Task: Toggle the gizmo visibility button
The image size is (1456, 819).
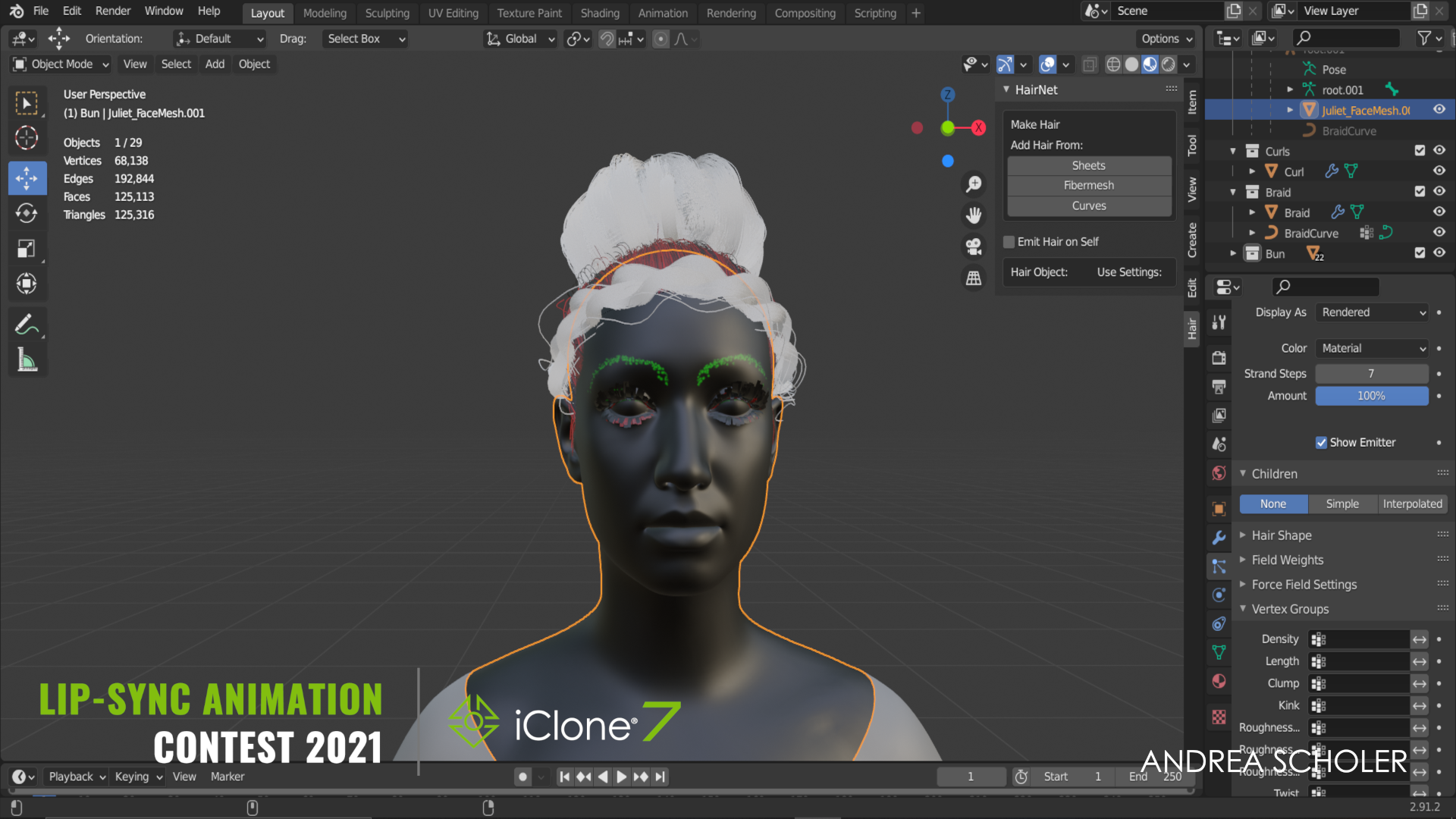Action: click(x=1005, y=64)
